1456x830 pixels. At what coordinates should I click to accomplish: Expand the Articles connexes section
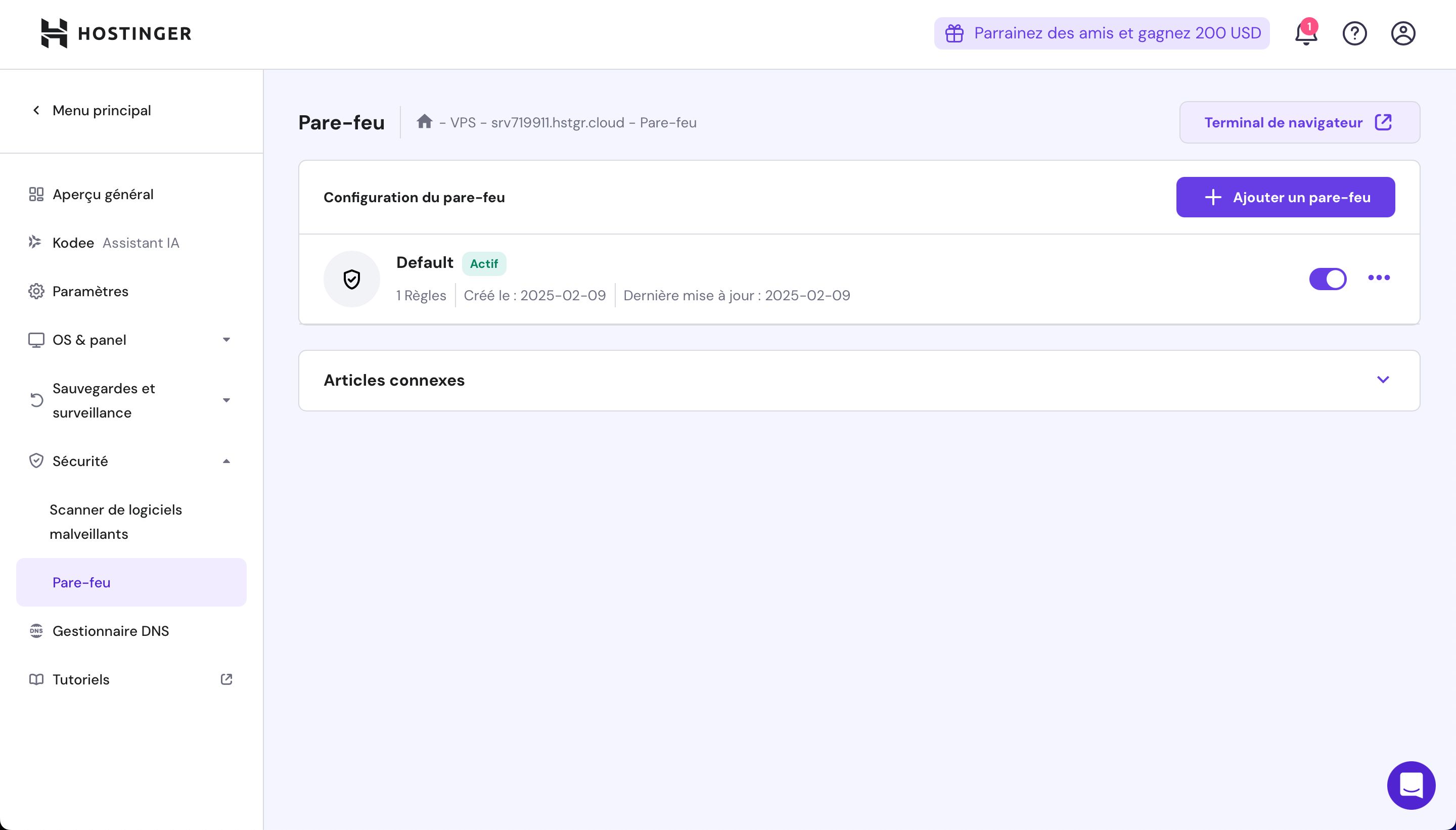[x=1383, y=380]
